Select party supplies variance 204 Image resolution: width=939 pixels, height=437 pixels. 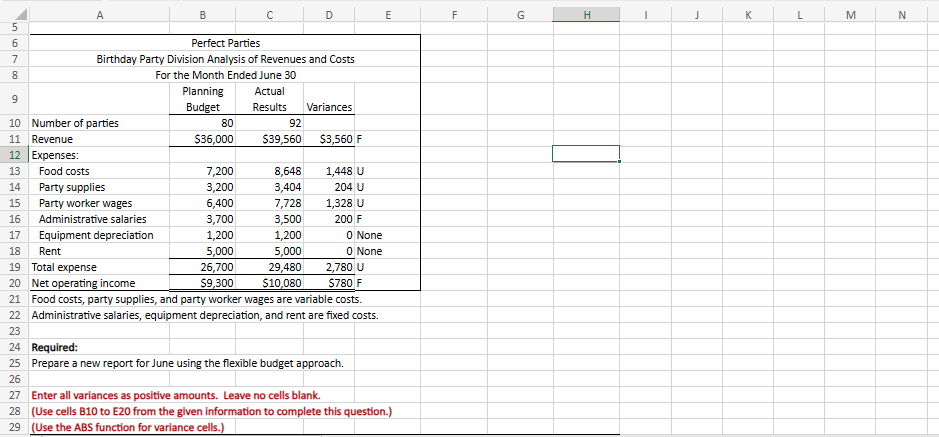pyautogui.click(x=329, y=187)
